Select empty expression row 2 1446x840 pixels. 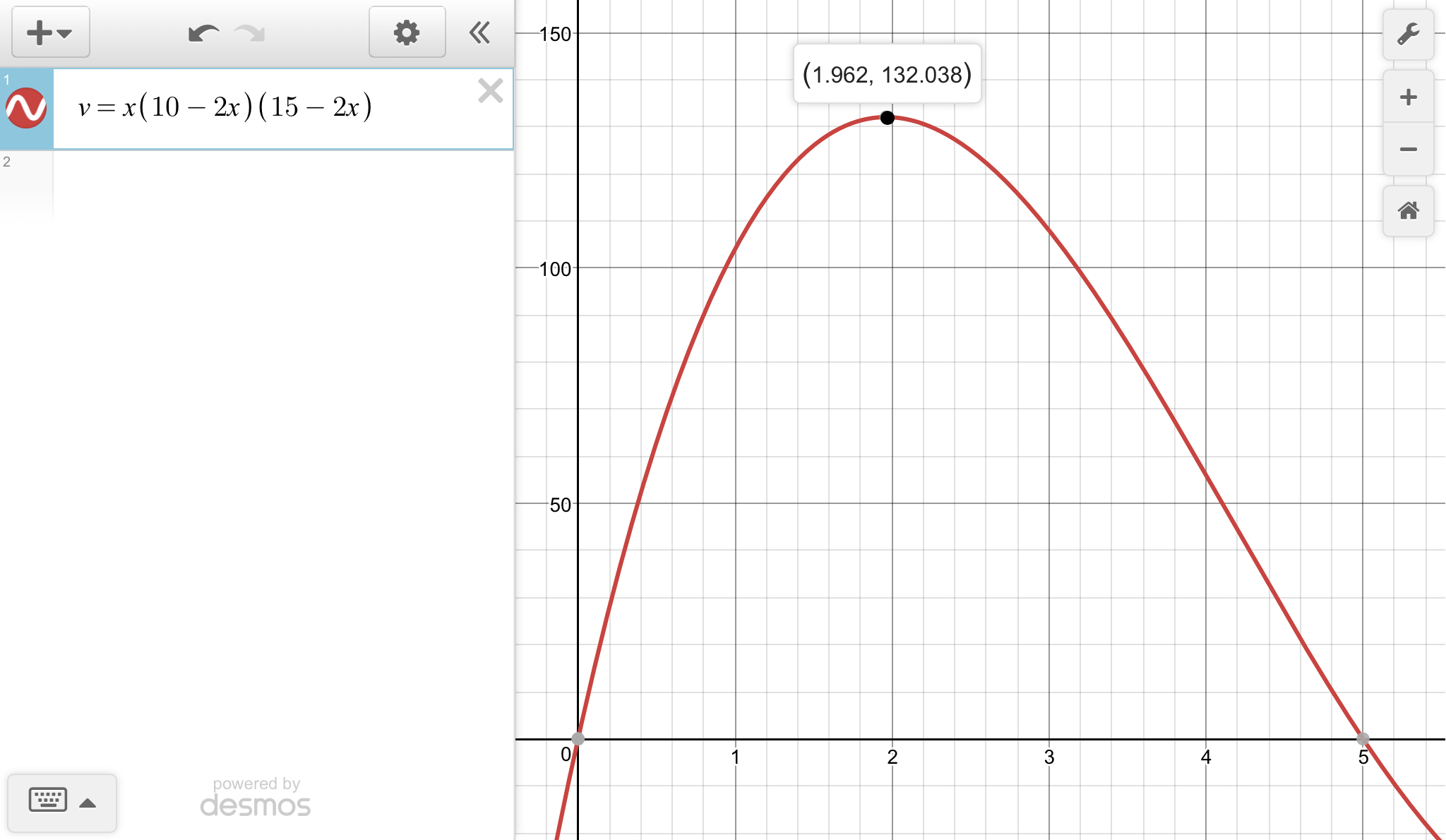(282, 184)
